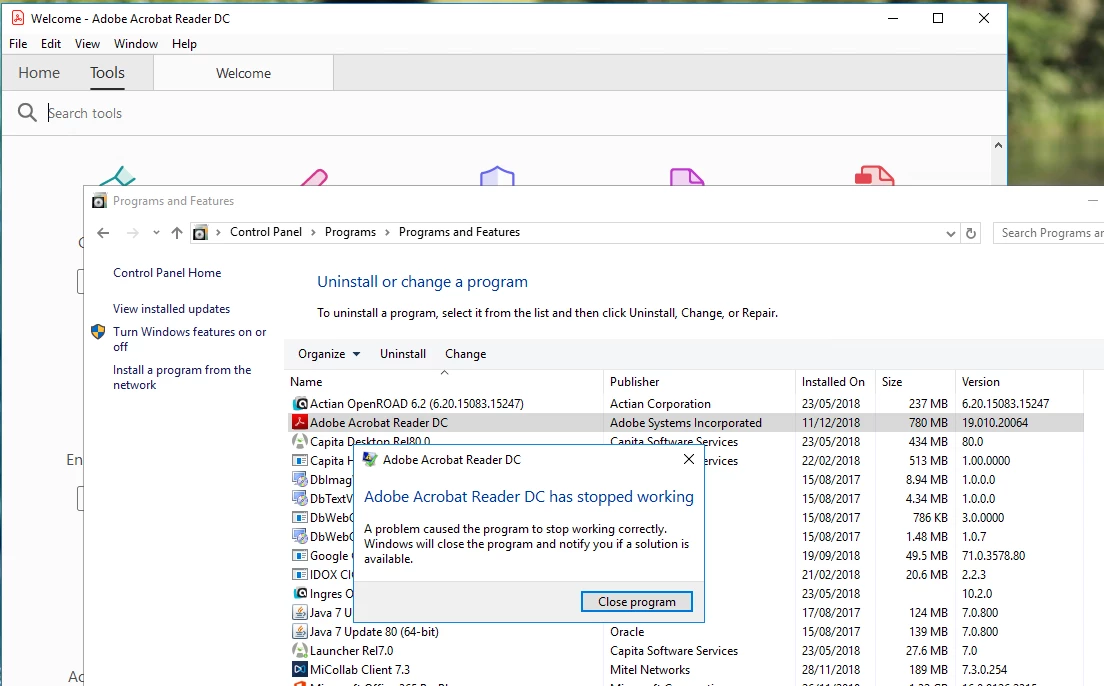The width and height of the screenshot is (1104, 686).
Task: Click the DbImag program icon in list
Action: pyautogui.click(x=300, y=480)
